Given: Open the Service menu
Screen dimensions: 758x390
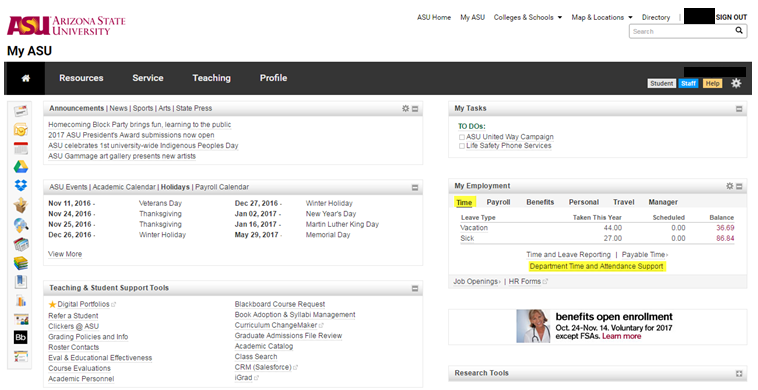Looking at the screenshot, I should point(148,78).
